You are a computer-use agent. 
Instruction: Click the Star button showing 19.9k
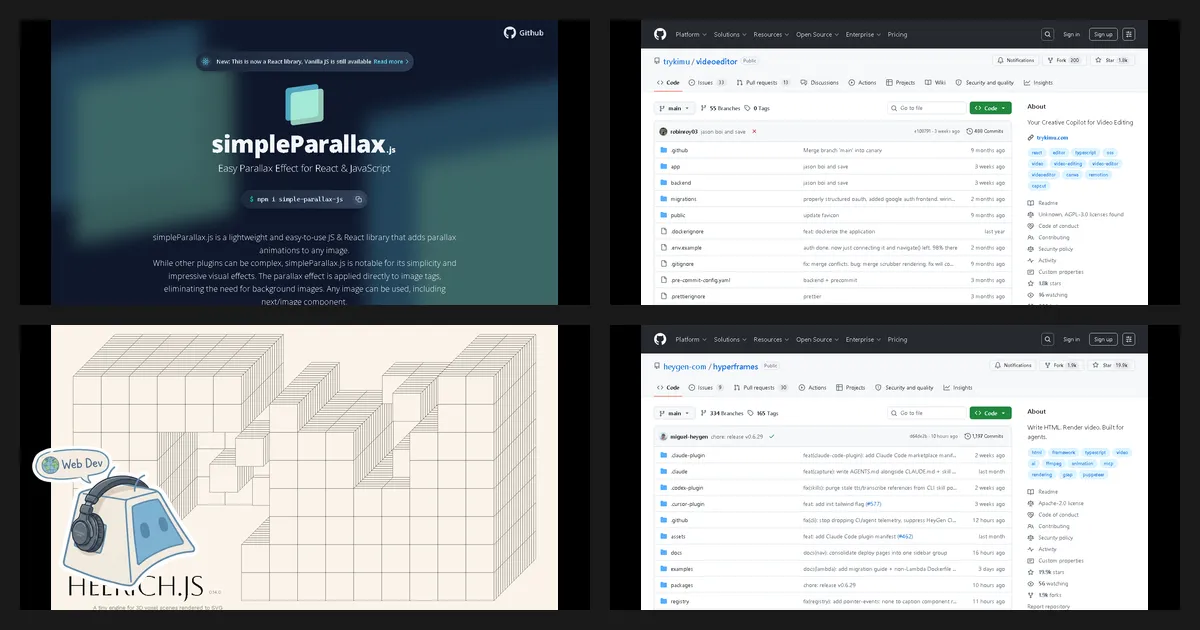pyautogui.click(x=1113, y=365)
